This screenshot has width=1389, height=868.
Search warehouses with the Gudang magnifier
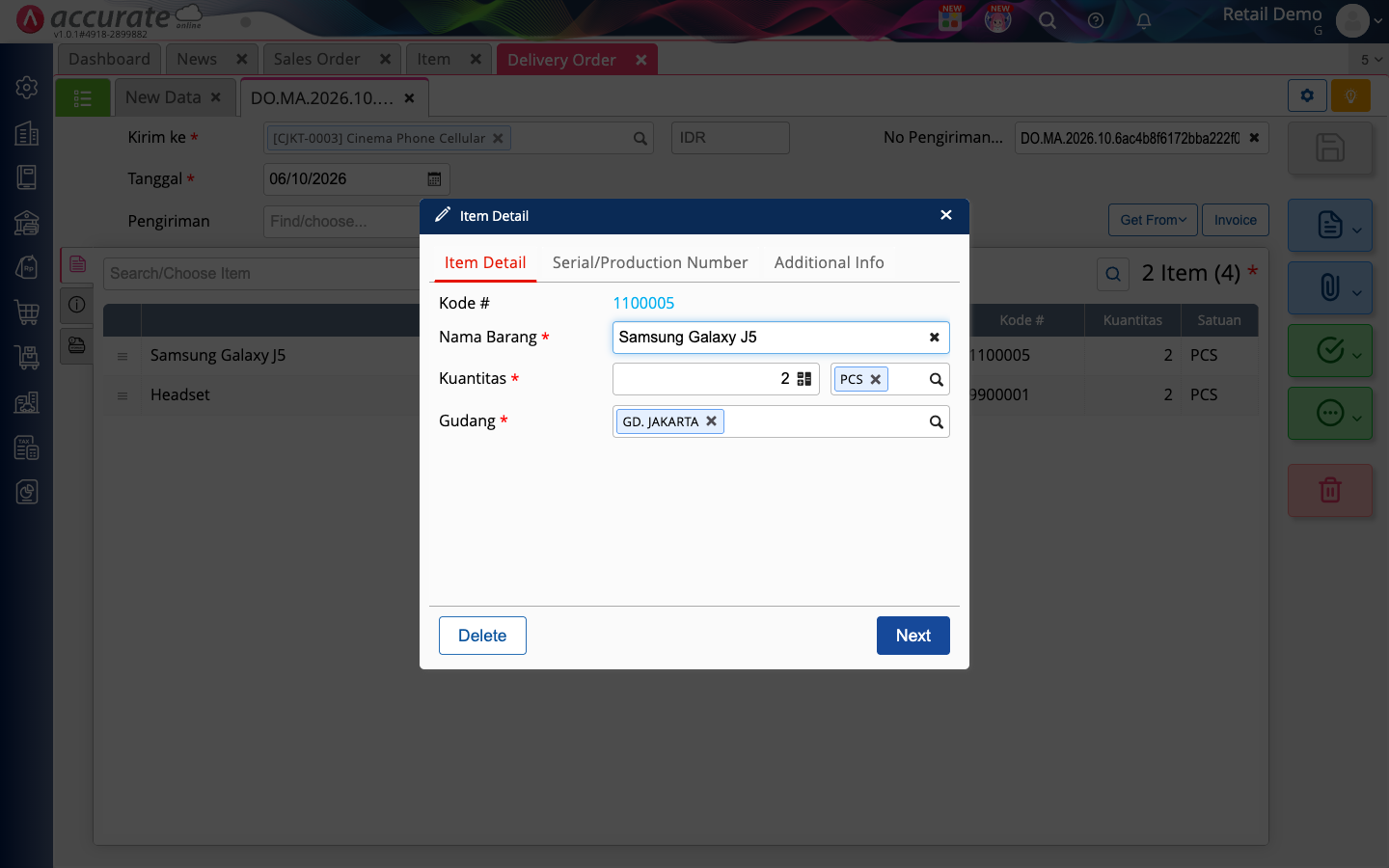pos(936,421)
